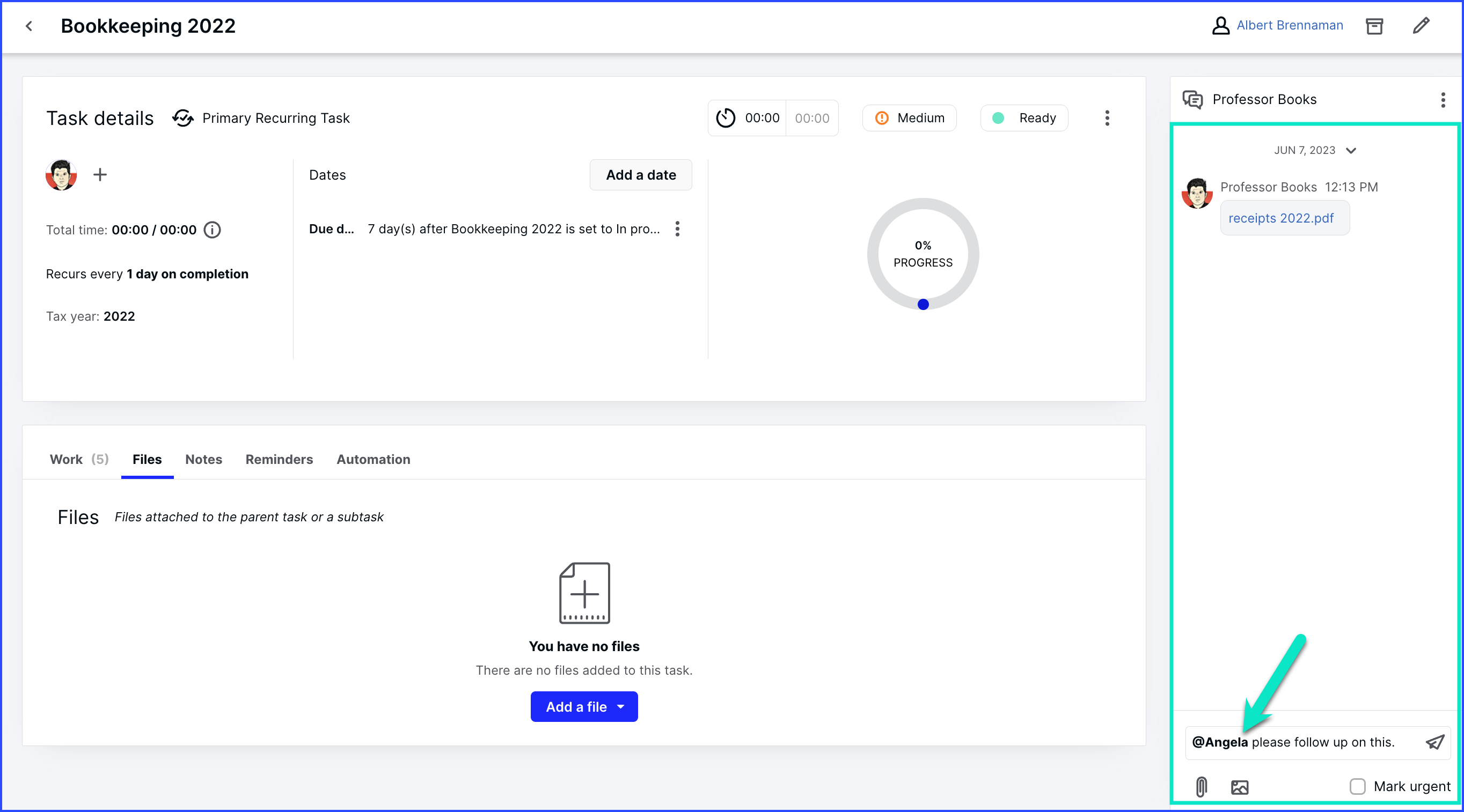Screen dimensions: 1464x812
Task: Click the blue progress dial handle
Action: tap(923, 305)
